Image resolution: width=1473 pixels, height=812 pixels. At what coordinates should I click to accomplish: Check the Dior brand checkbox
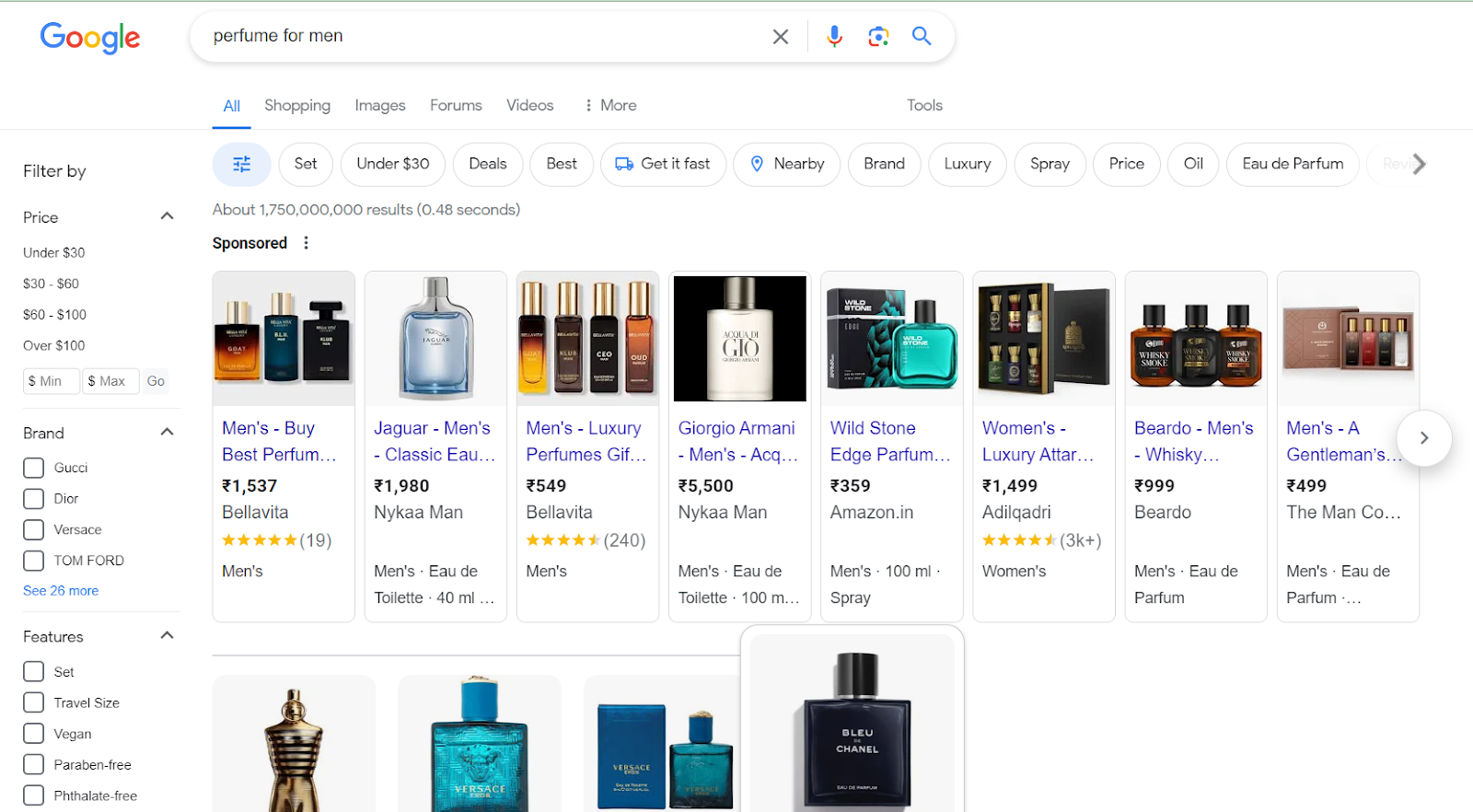34,499
